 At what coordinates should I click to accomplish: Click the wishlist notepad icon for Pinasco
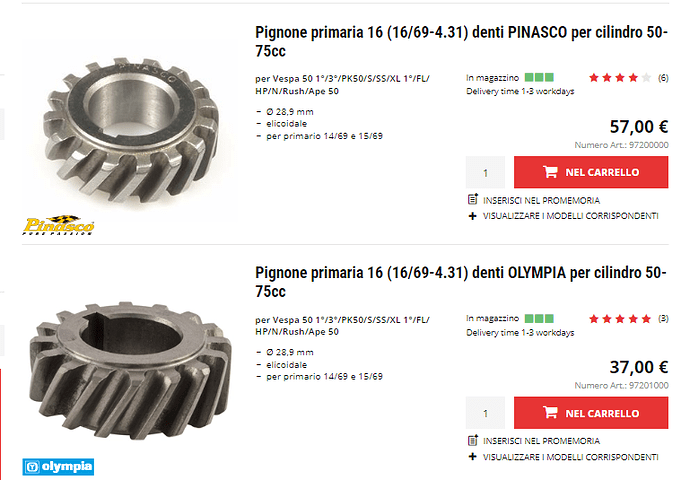click(472, 200)
